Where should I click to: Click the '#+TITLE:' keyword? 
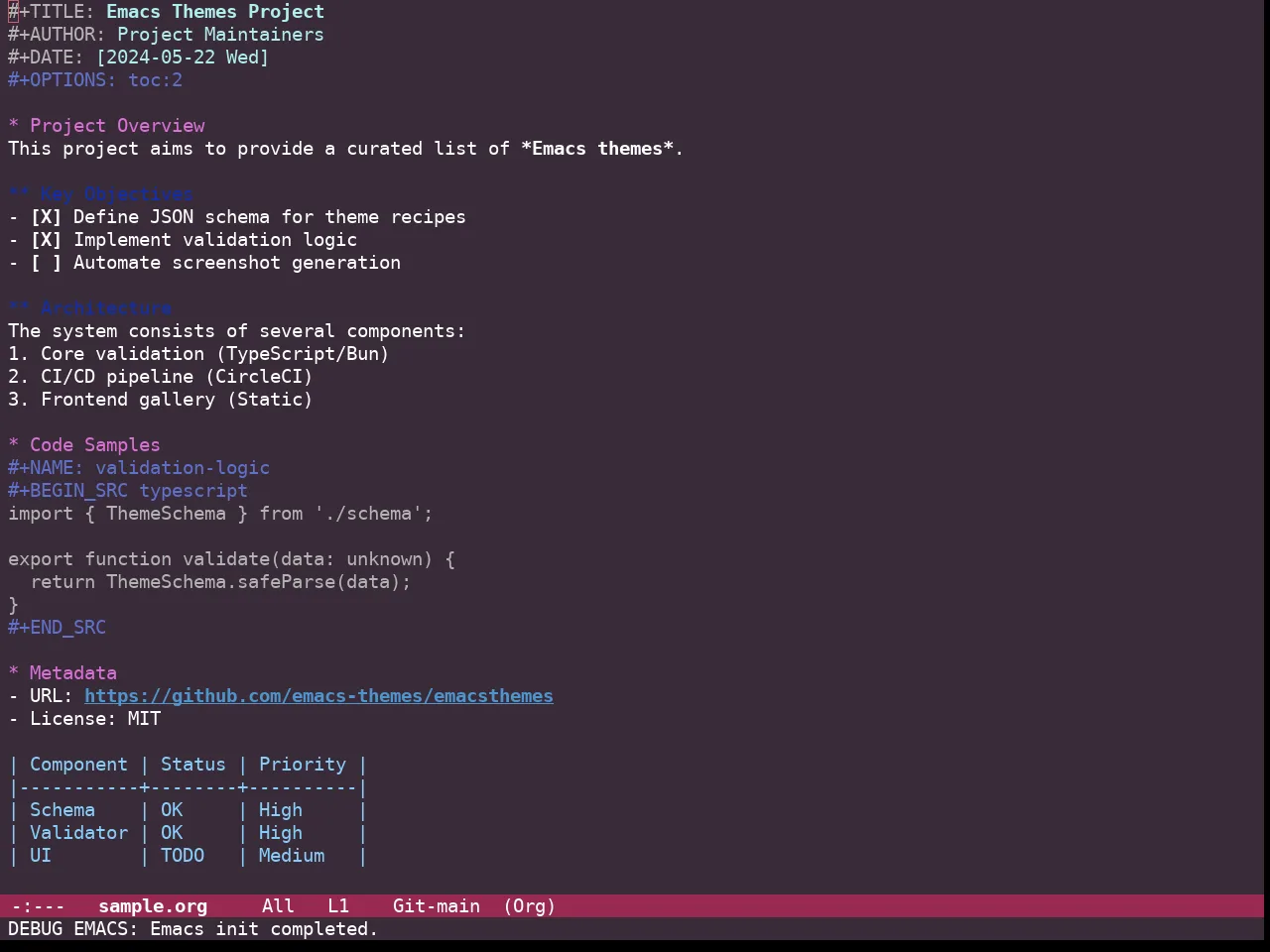[52, 12]
